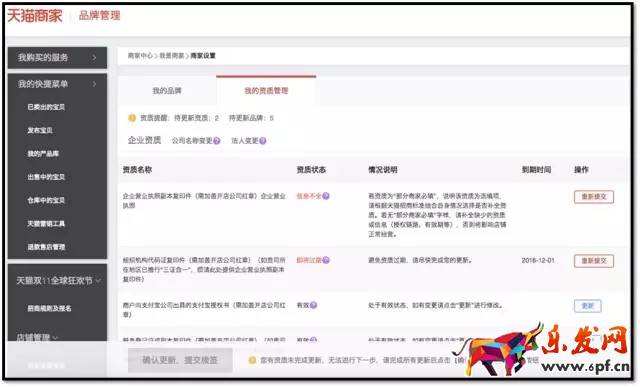Click 情况说明 column header

(x=382, y=170)
